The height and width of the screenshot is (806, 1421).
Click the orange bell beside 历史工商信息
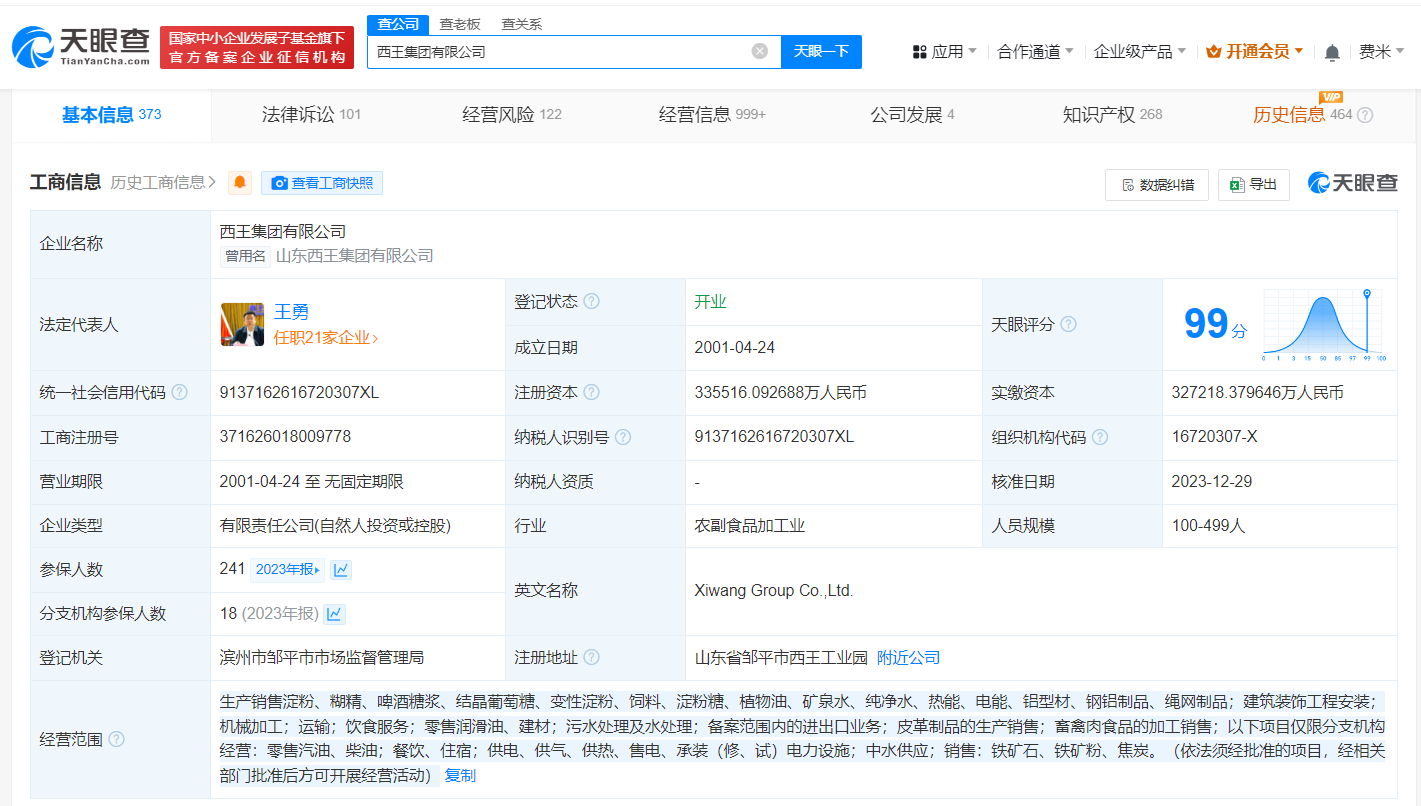point(239,183)
